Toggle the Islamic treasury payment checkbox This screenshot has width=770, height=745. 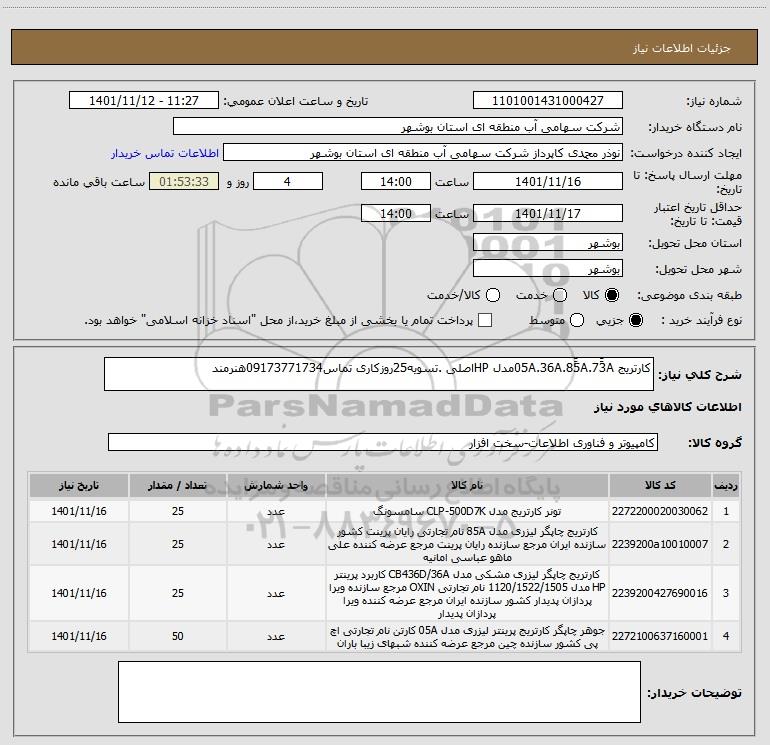tap(485, 320)
